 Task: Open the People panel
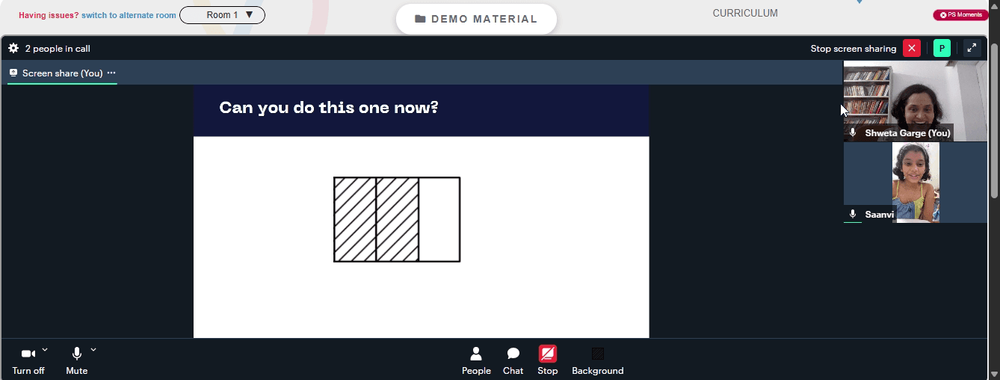(476, 361)
